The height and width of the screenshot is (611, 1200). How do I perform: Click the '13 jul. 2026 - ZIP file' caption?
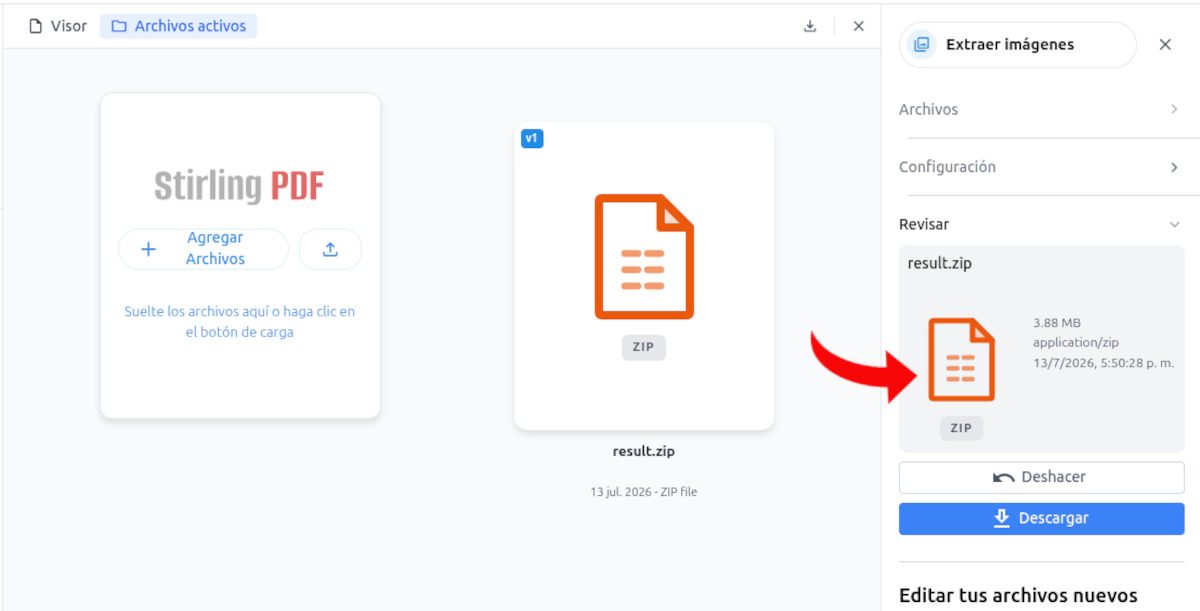tap(644, 492)
